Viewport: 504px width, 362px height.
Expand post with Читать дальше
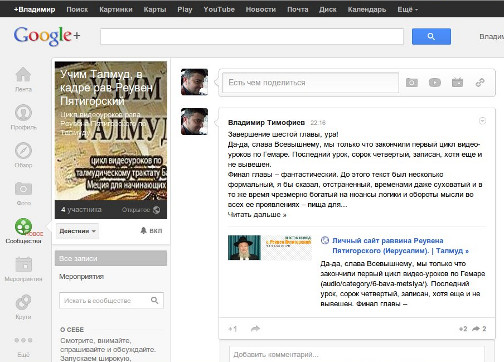click(257, 215)
